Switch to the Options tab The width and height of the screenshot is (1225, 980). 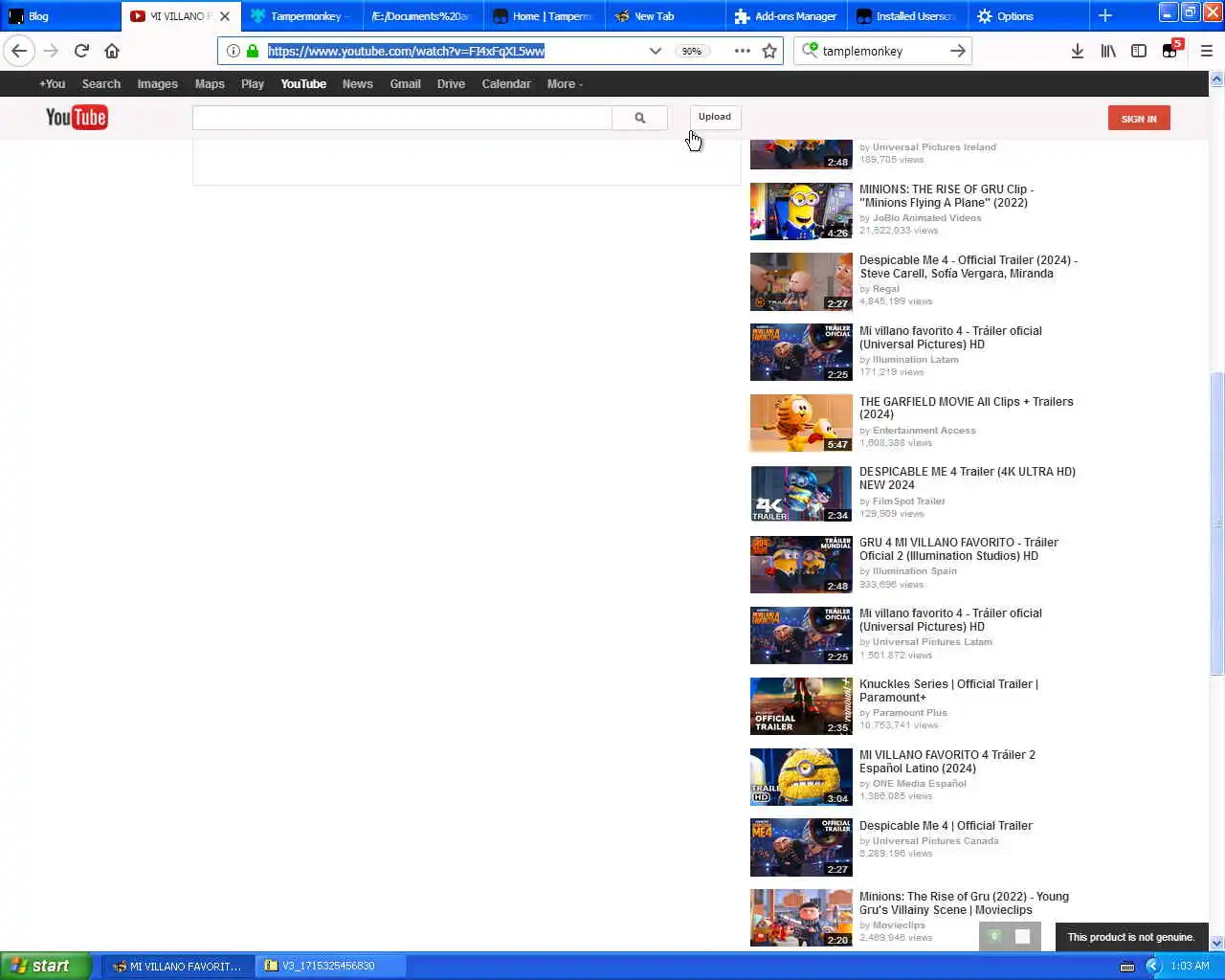point(1027,16)
